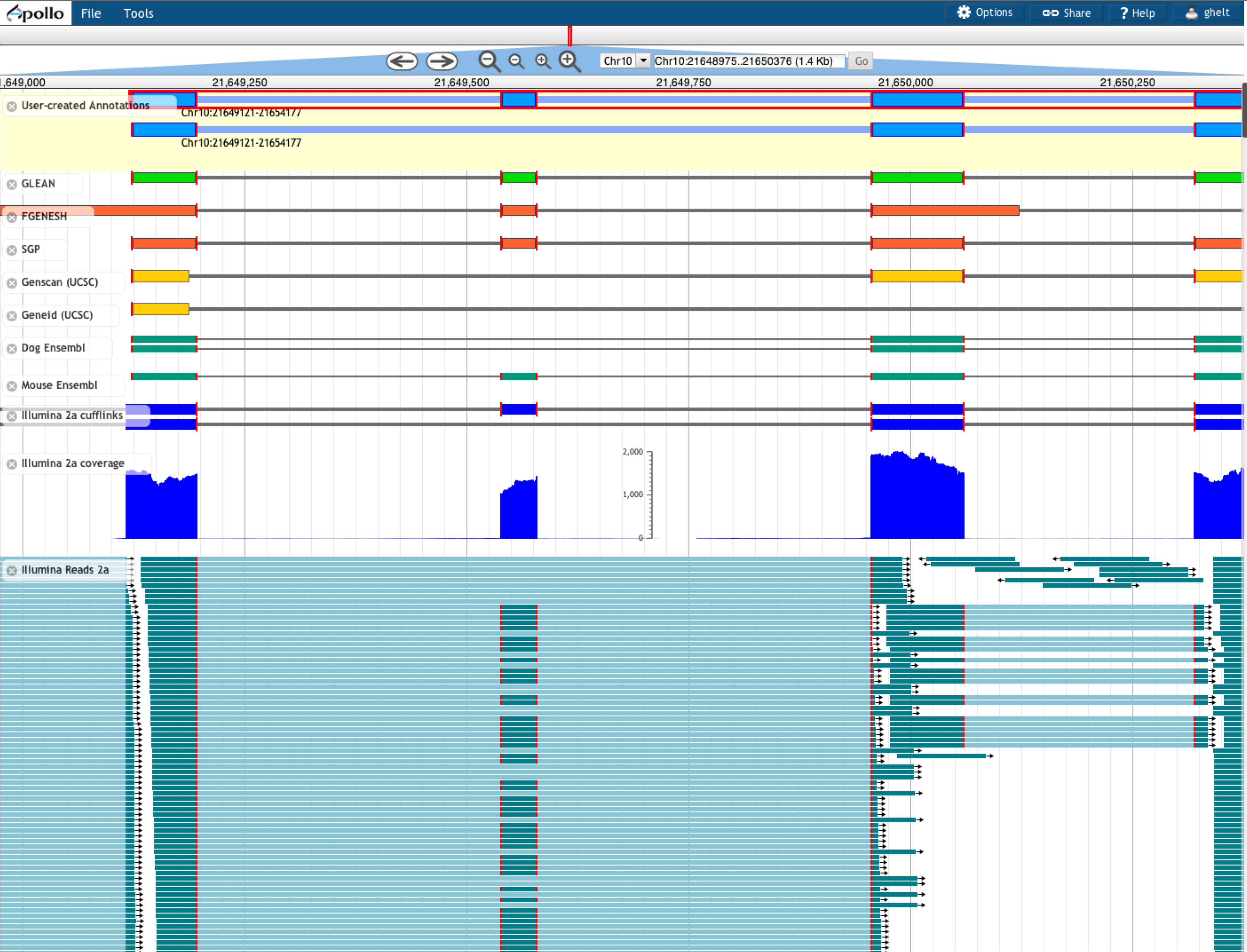The height and width of the screenshot is (952, 1247).
Task: Open the Help menu
Action: point(1137,13)
